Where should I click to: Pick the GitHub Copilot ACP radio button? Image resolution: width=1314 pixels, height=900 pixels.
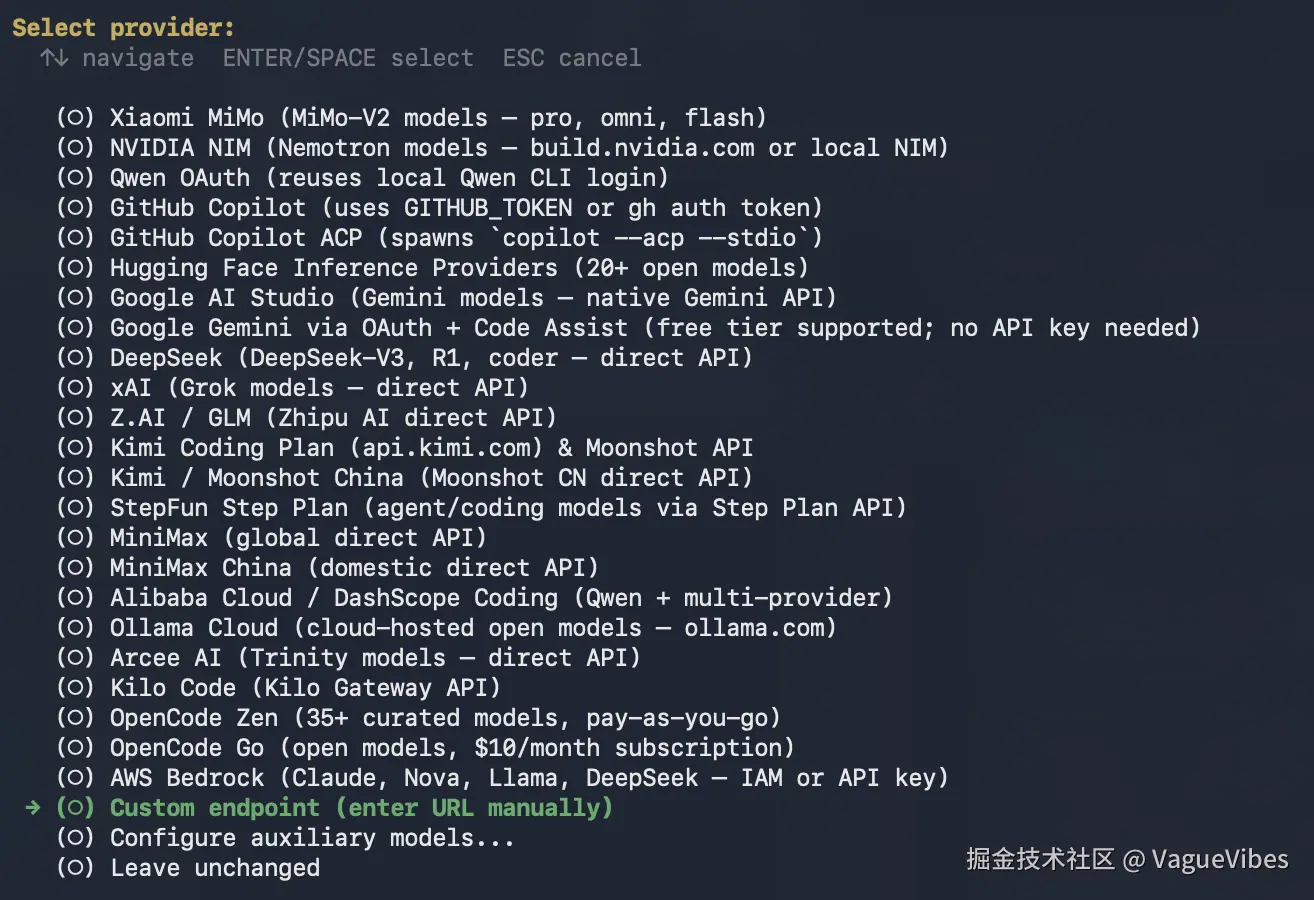click(x=75, y=238)
